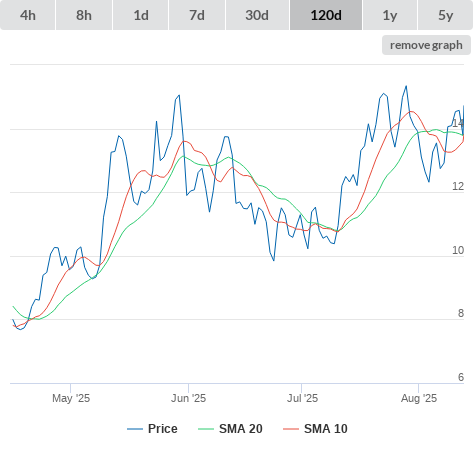Toggle SMA 20 line visibility
Image resolution: width=474 pixels, height=455 pixels.
pos(241,429)
